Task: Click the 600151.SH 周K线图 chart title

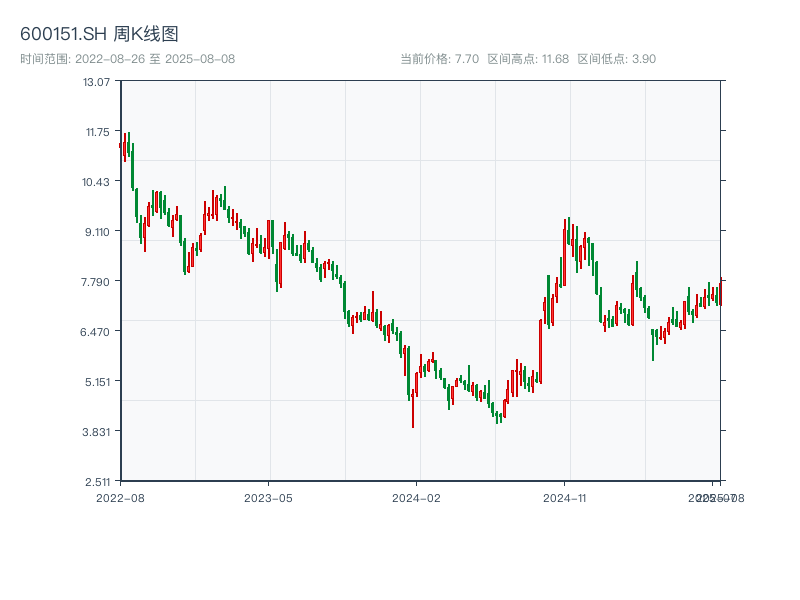Action: click(99, 35)
